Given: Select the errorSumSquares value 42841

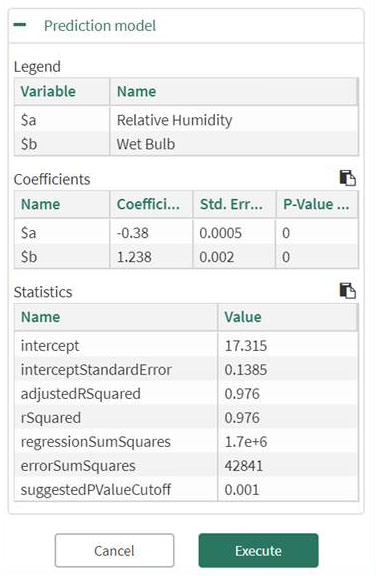Looking at the screenshot, I should 243,465.
